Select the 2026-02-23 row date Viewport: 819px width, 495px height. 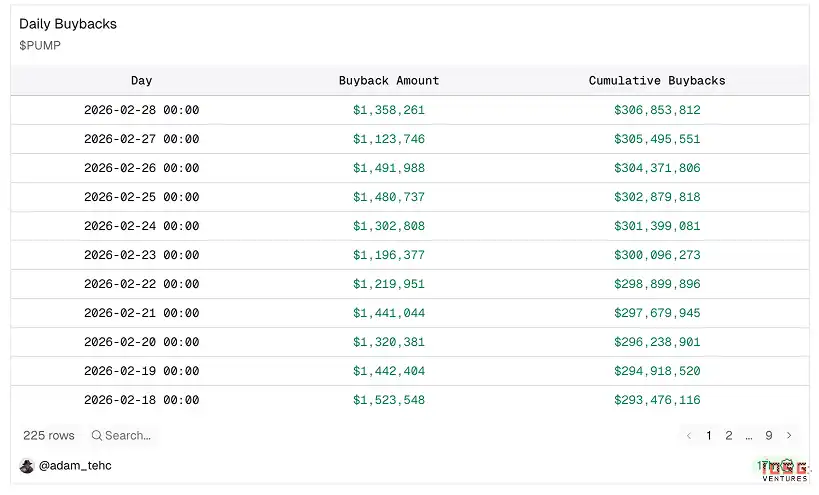pos(141,255)
